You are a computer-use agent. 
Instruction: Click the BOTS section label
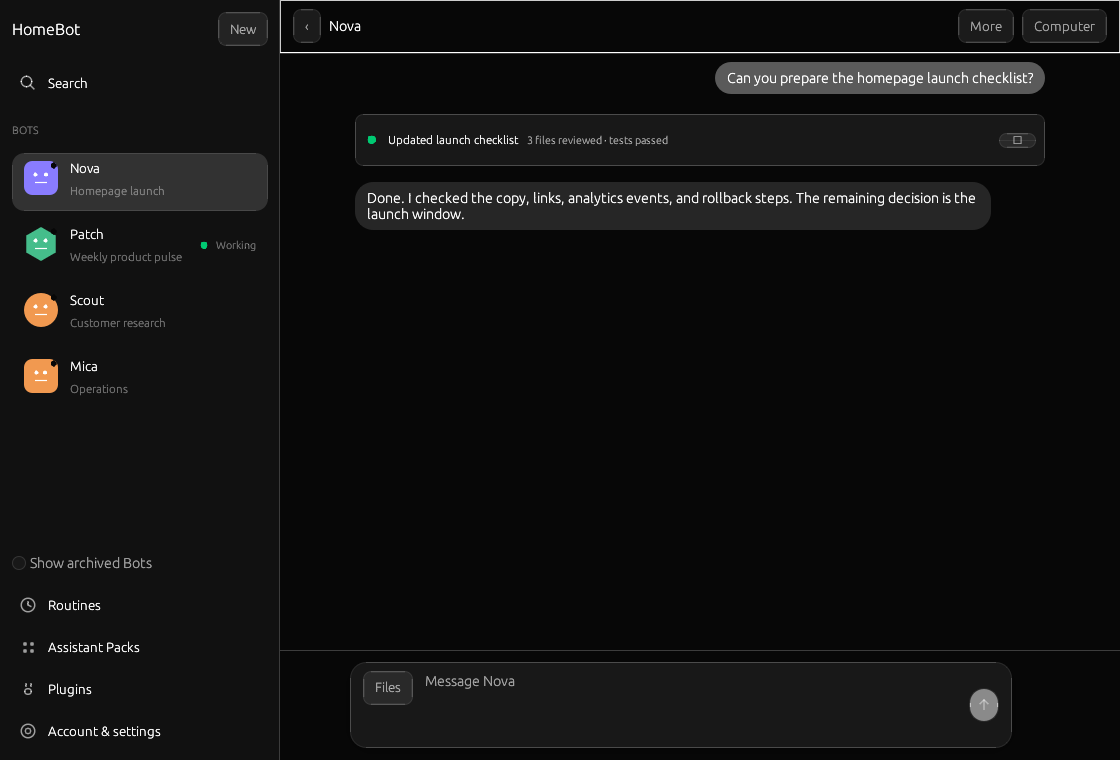[x=26, y=130]
